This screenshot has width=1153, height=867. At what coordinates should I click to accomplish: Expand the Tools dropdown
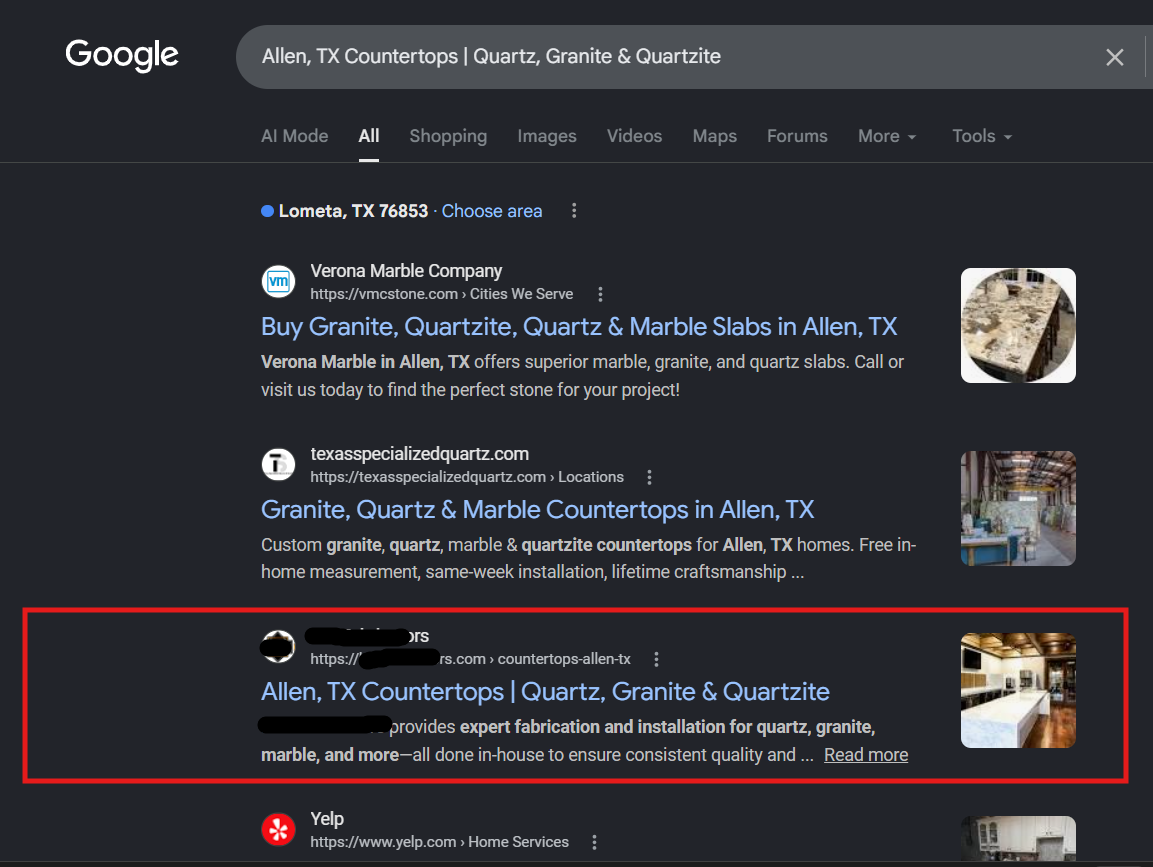click(982, 136)
